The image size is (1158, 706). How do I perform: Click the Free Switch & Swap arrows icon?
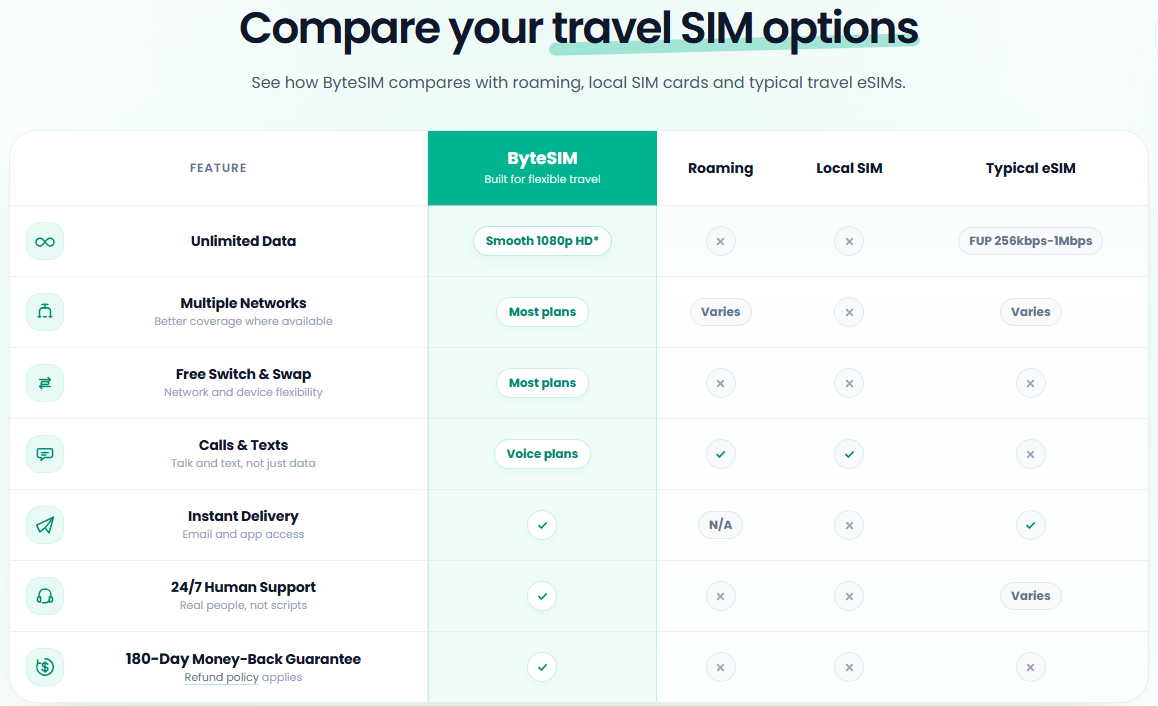45,383
